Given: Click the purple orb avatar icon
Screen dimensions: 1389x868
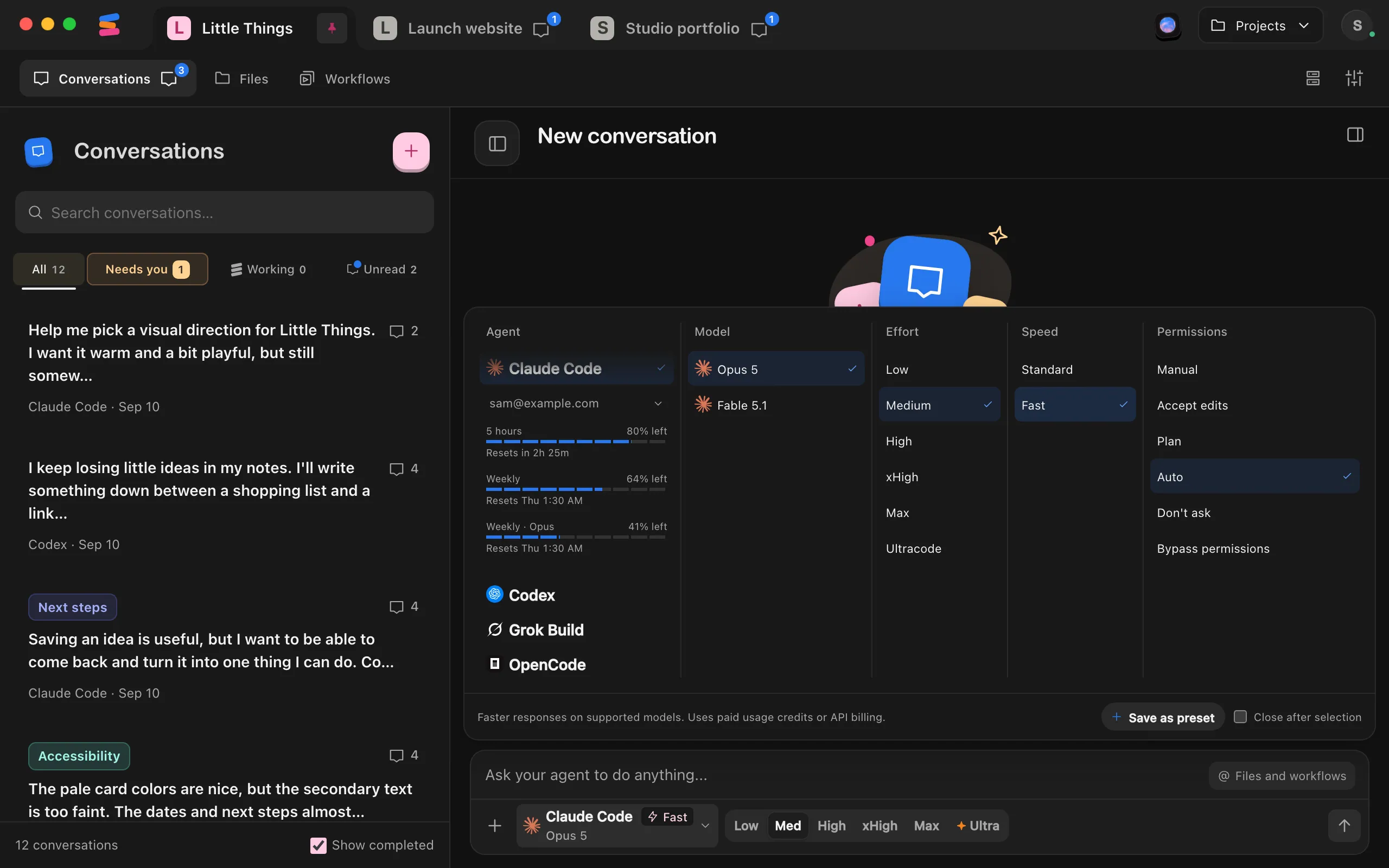Looking at the screenshot, I should pyautogui.click(x=1168, y=26).
